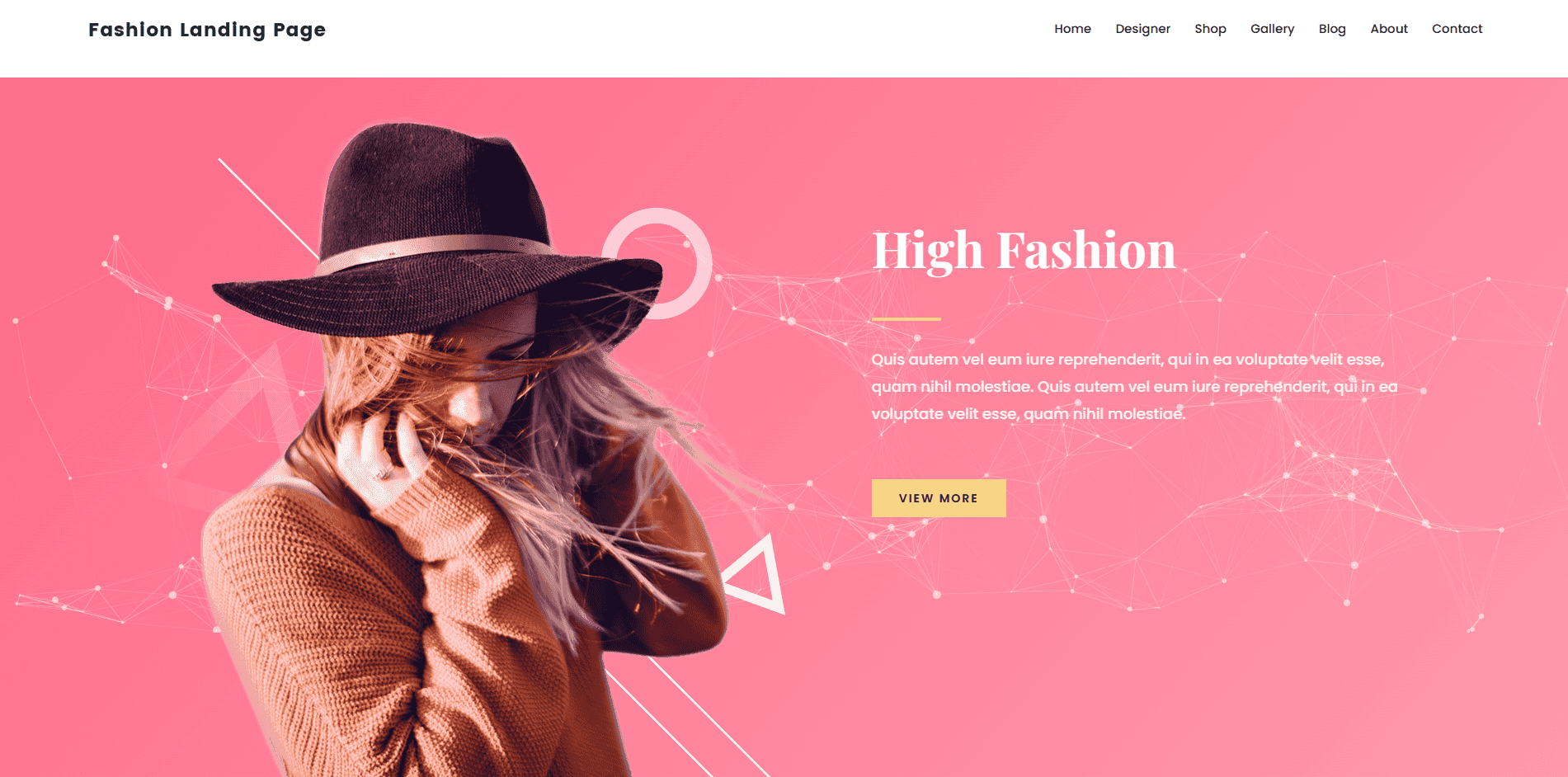Click the white diagonal line above the hat
Screen dimensions: 1568x777
pyautogui.click(x=267, y=207)
